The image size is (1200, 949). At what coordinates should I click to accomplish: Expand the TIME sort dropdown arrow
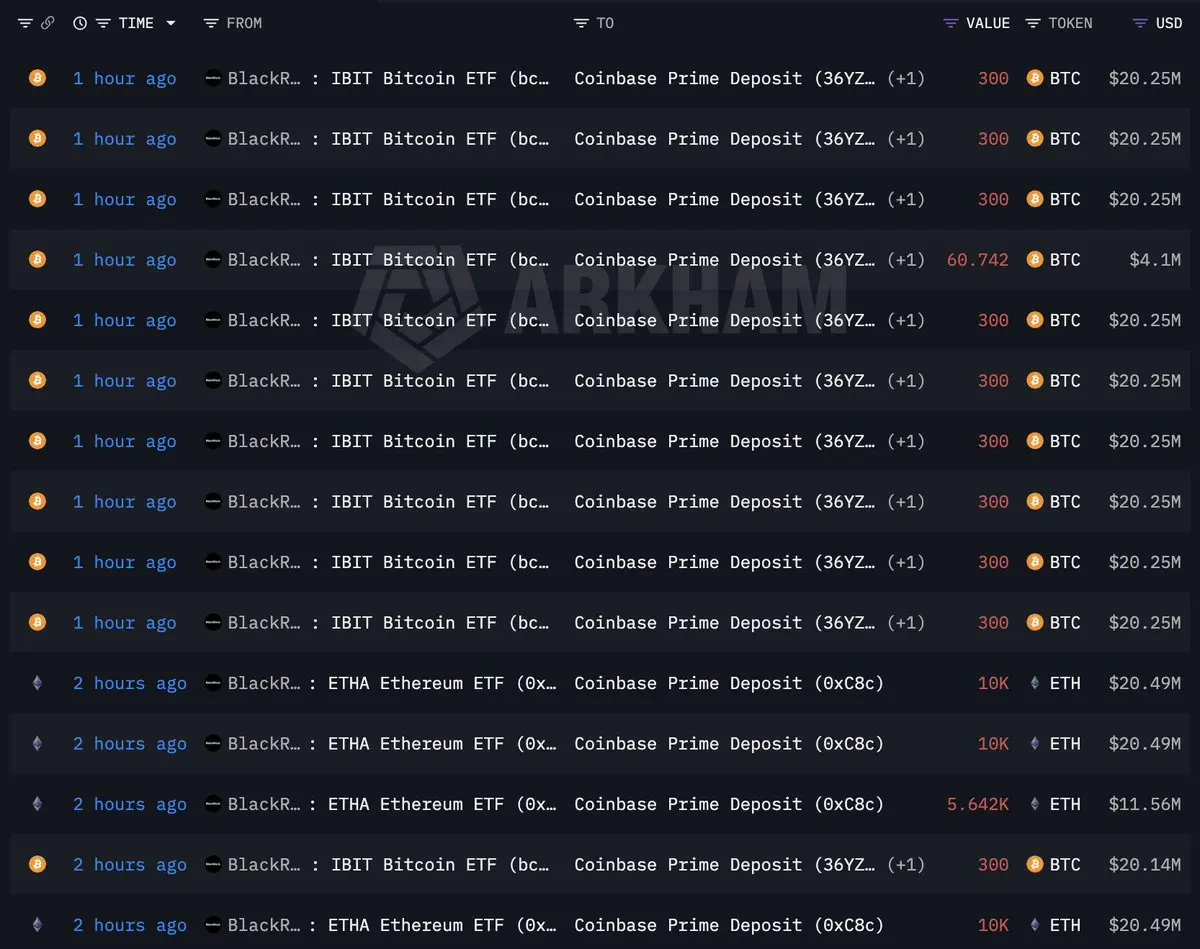click(x=171, y=23)
